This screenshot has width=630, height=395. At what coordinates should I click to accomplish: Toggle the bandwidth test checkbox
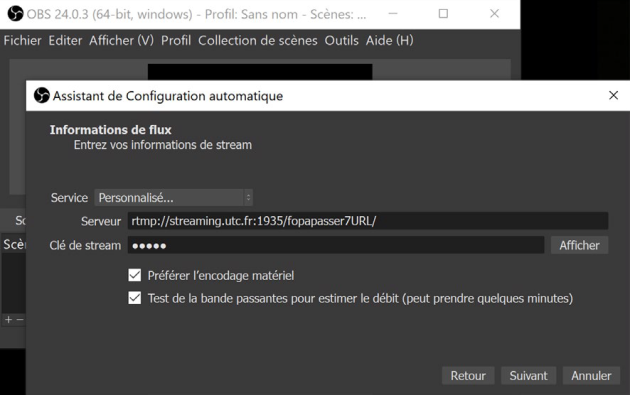pos(135,298)
